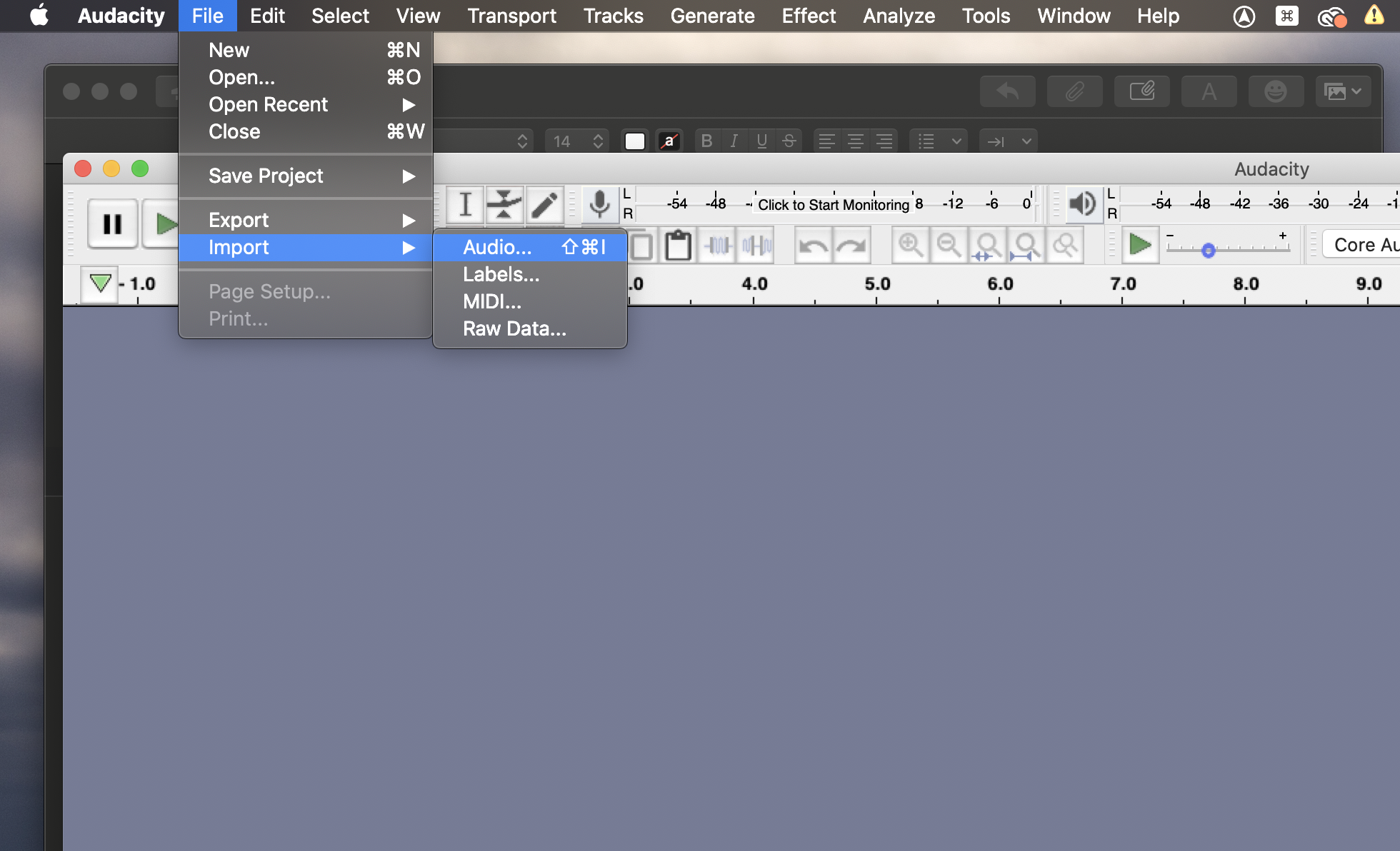This screenshot has width=1400, height=851.
Task: Click the timeline green triangle options button
Action: 100,284
